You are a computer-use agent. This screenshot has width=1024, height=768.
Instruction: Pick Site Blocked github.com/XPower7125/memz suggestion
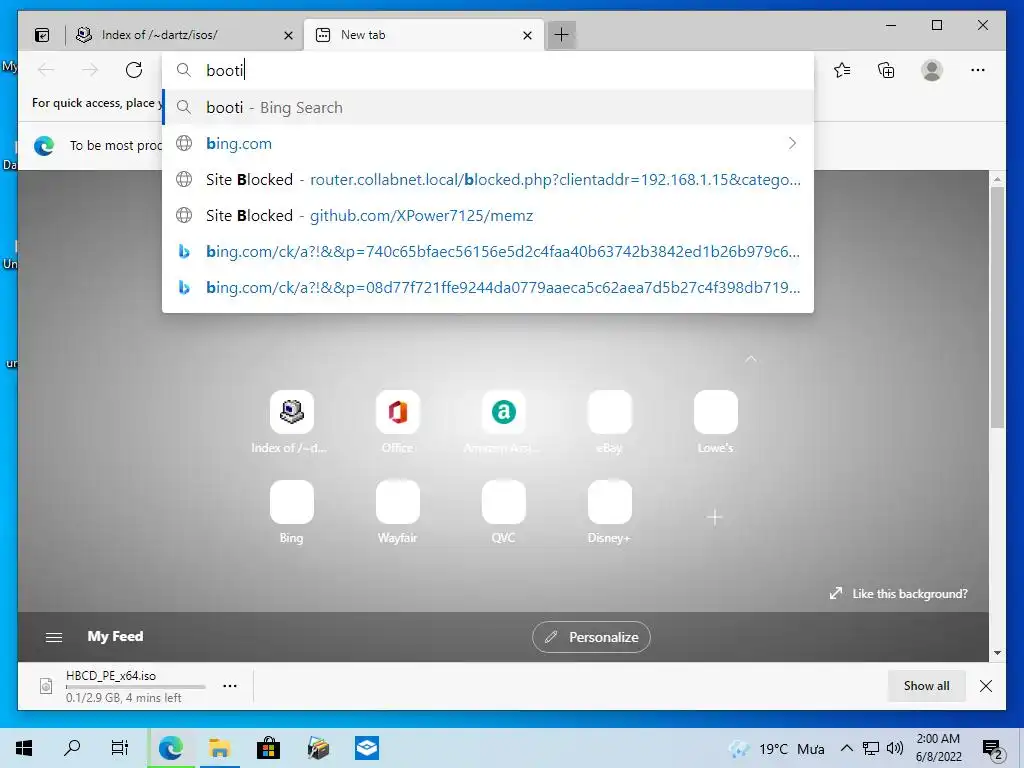coord(487,215)
